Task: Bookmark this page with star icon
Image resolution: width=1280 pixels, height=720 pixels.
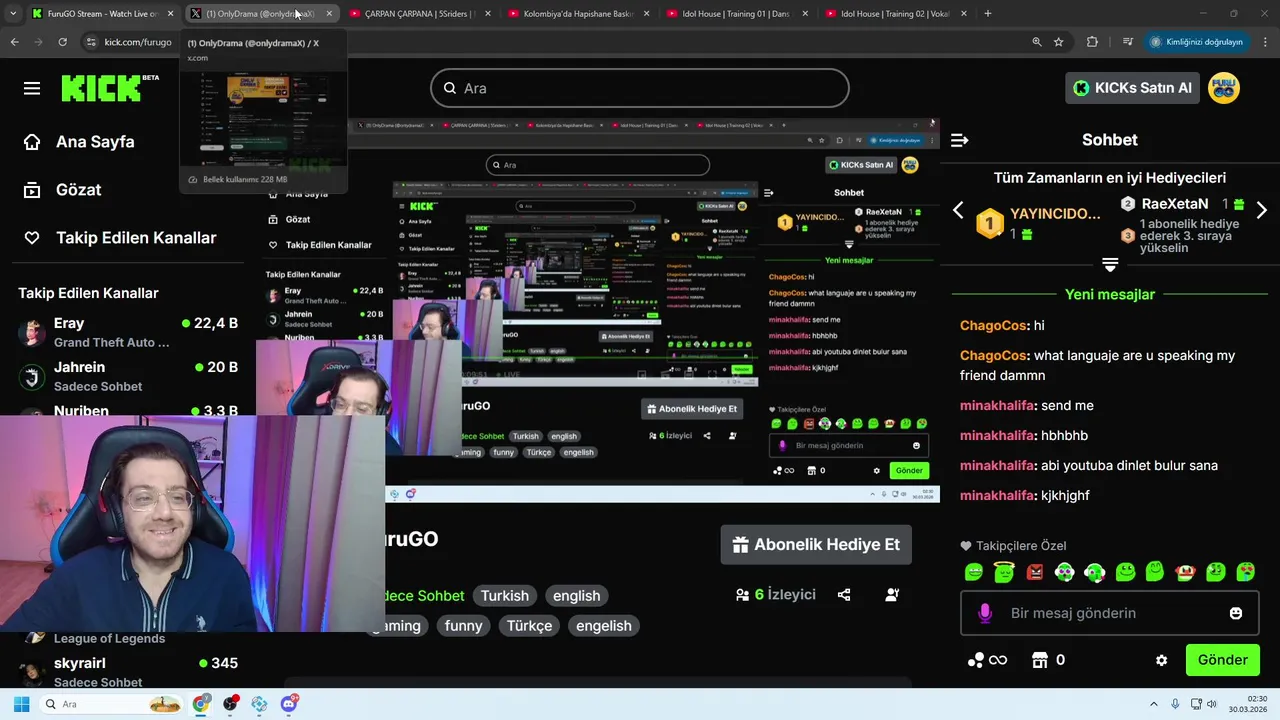Action: (1058, 42)
